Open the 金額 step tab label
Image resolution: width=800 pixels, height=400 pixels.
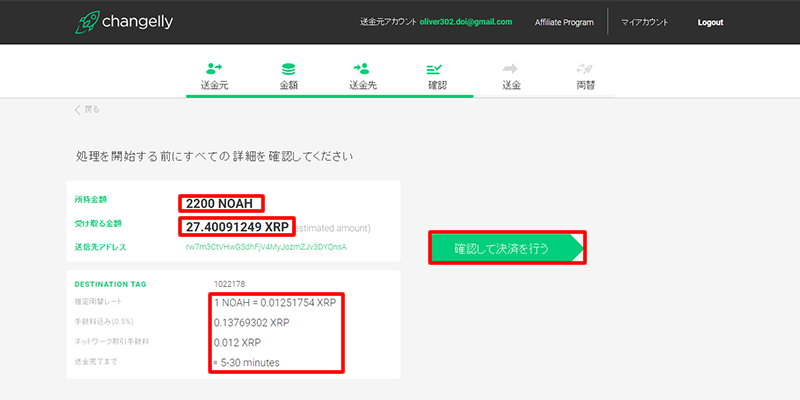pyautogui.click(x=288, y=86)
